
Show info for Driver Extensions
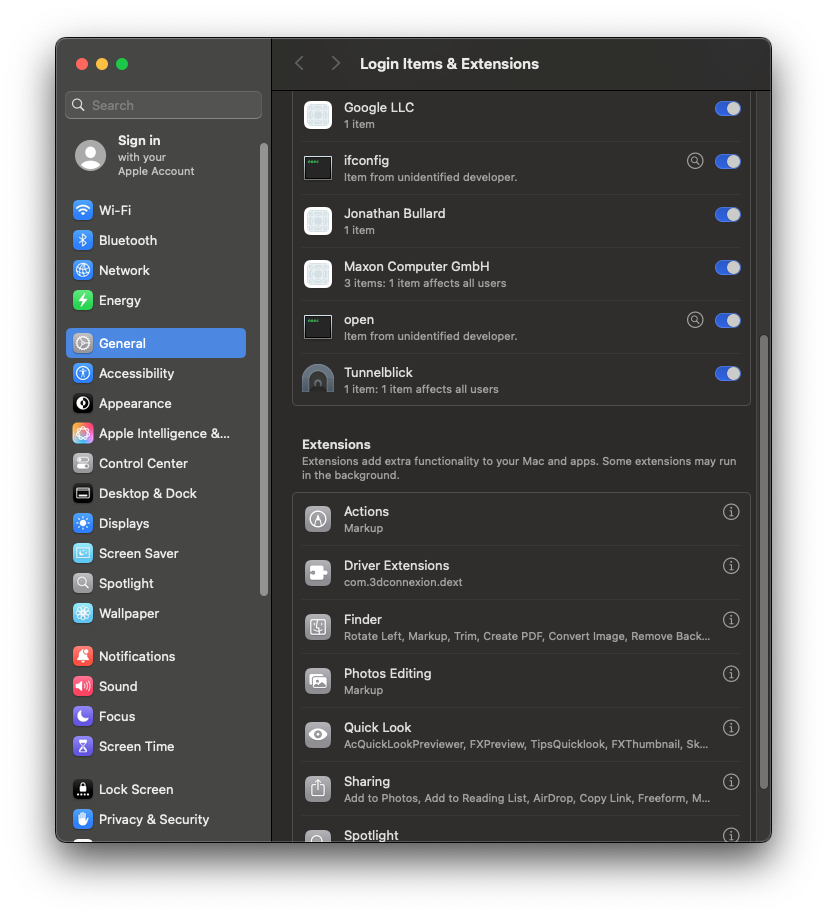click(x=731, y=566)
